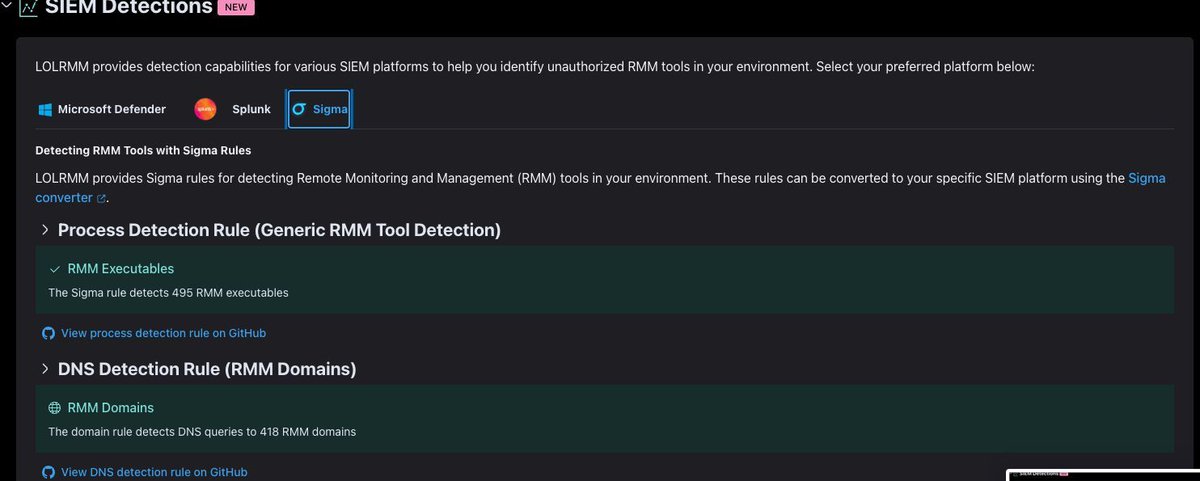The image size is (1200, 481).
Task: Click the SIEM Detections chart icon
Action: [28, 8]
